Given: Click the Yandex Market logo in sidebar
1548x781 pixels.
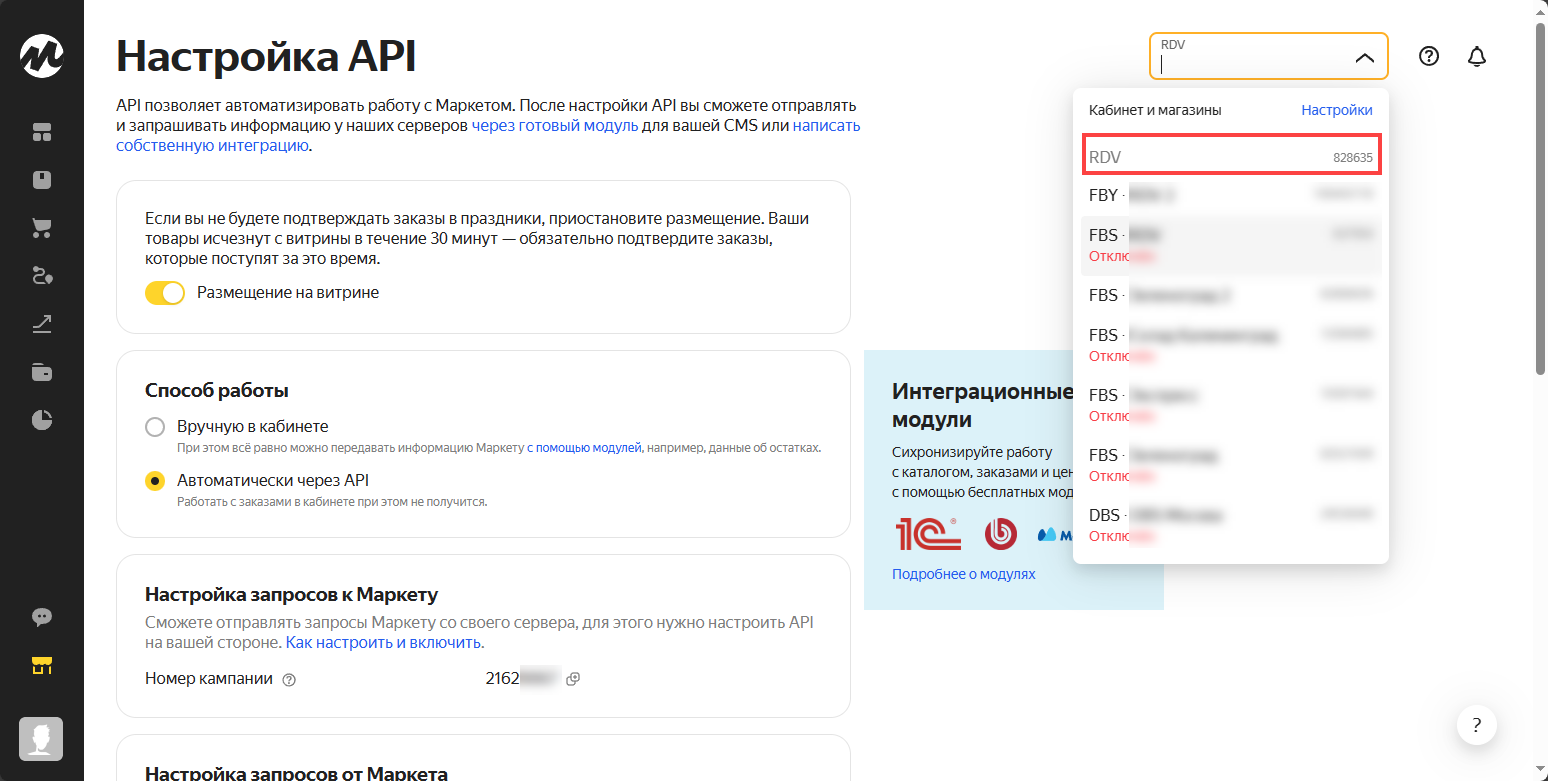Looking at the screenshot, I should point(42,57).
